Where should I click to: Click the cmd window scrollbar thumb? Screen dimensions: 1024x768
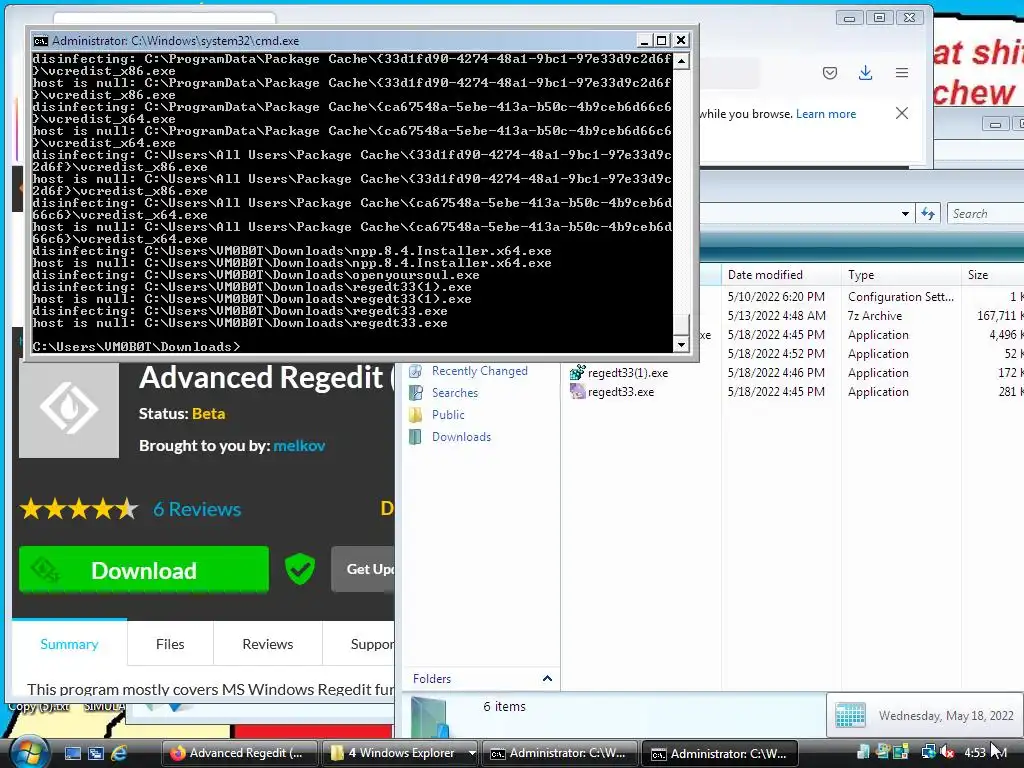[681, 324]
